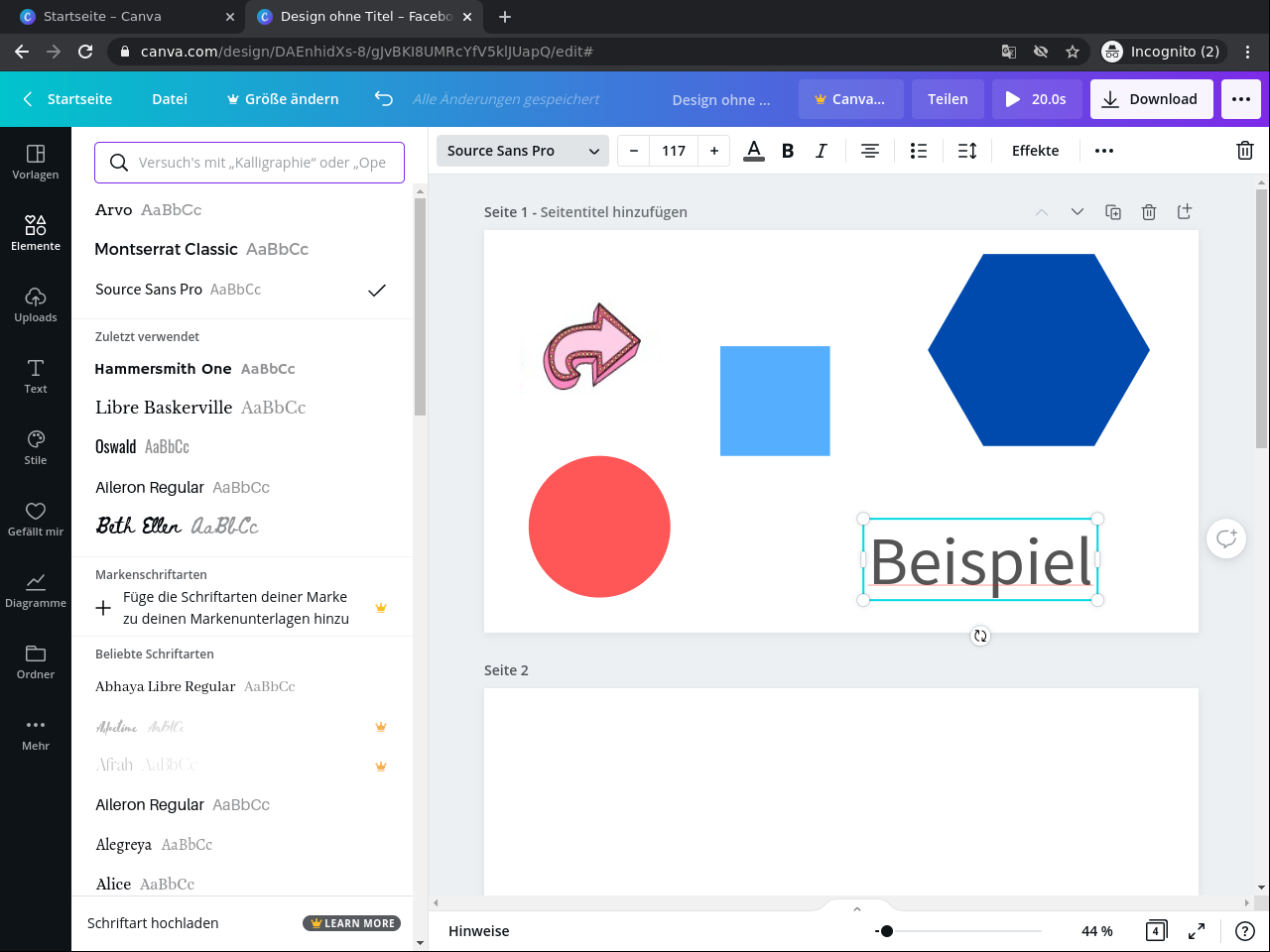Viewport: 1270px width, 952px height.
Task: Open the help question mark button
Action: click(x=1245, y=931)
